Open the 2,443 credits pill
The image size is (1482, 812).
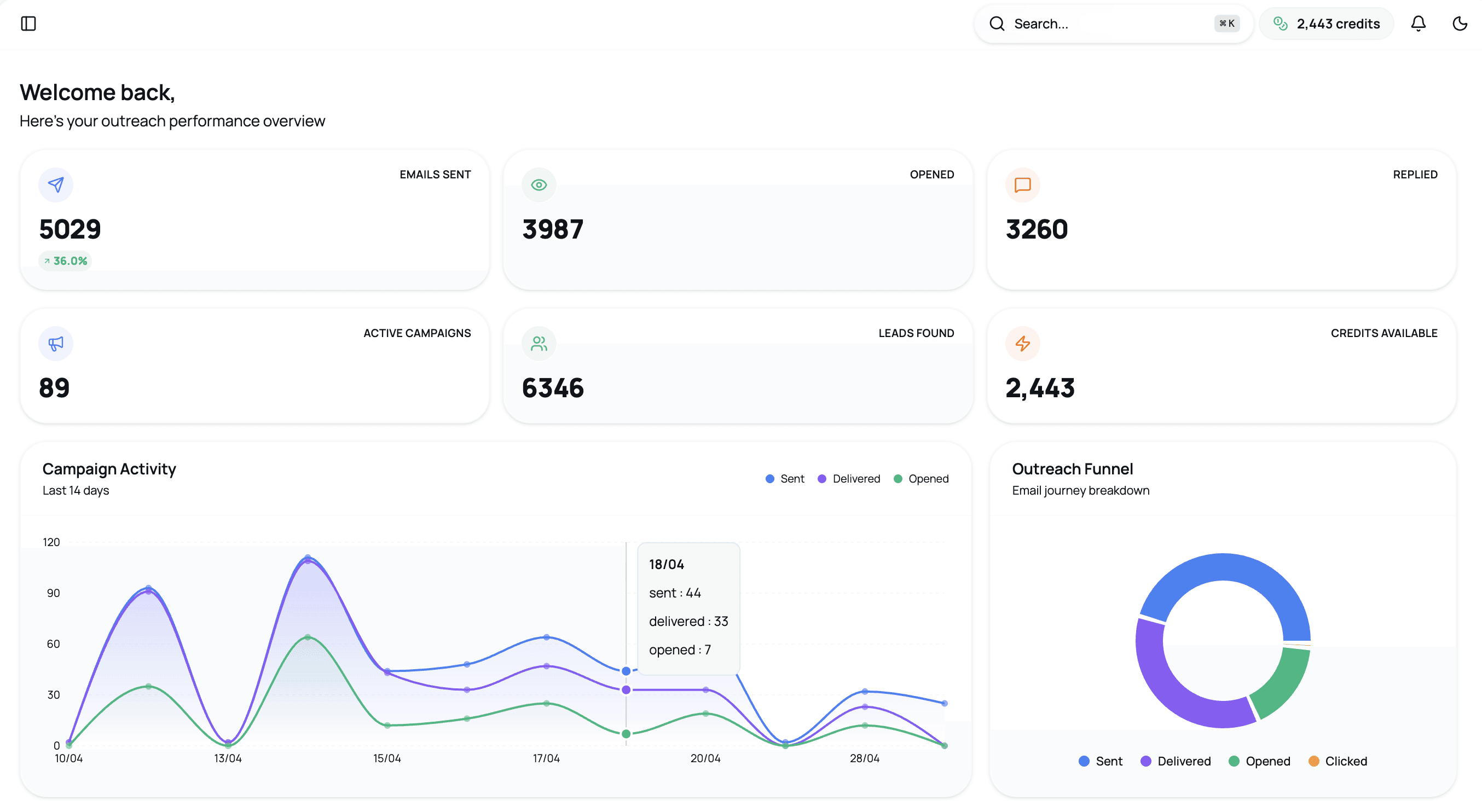(1326, 24)
